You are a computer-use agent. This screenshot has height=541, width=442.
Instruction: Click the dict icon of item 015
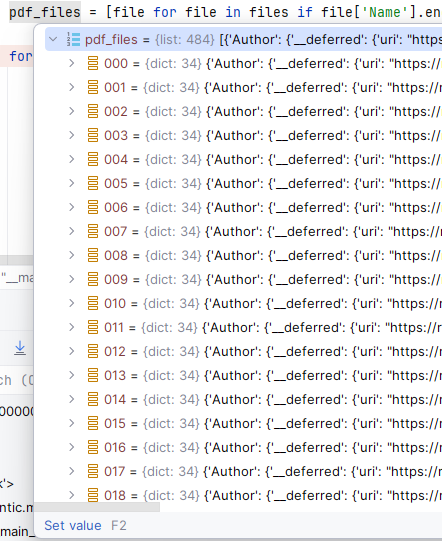[93, 423]
